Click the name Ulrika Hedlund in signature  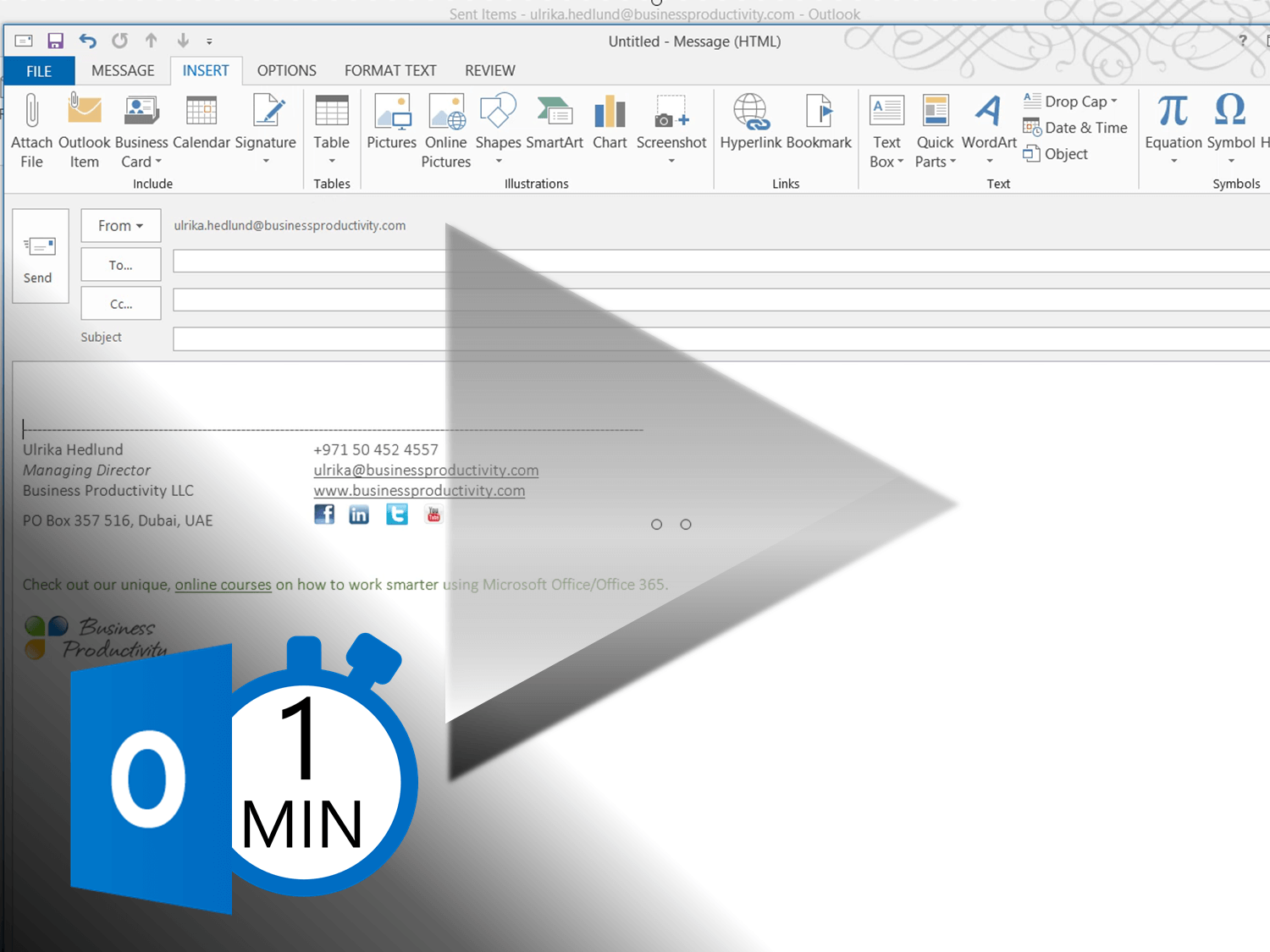pyautogui.click(x=73, y=450)
